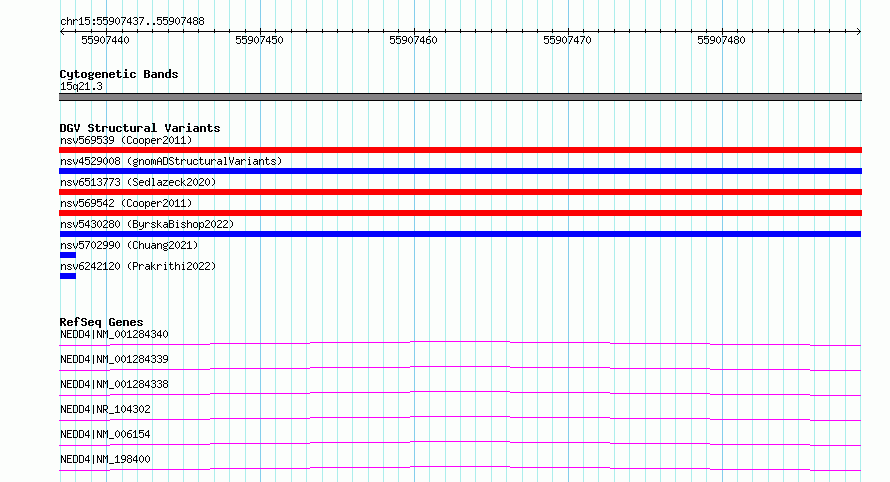Select the Cytogenetic Bands track title

coord(119,74)
